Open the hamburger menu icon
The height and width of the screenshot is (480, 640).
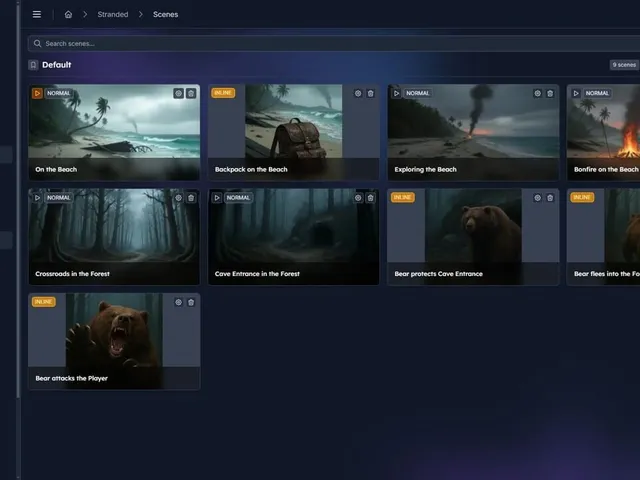(37, 14)
